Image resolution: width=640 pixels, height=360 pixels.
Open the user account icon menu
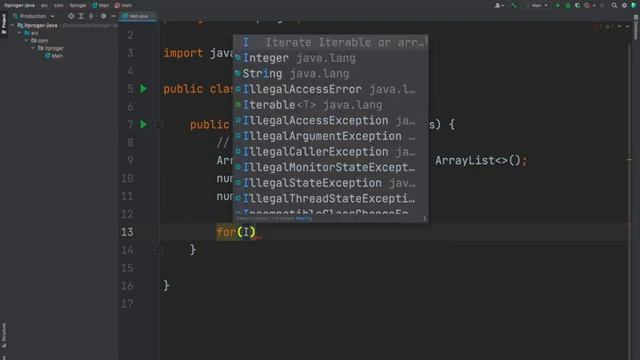click(499, 5)
